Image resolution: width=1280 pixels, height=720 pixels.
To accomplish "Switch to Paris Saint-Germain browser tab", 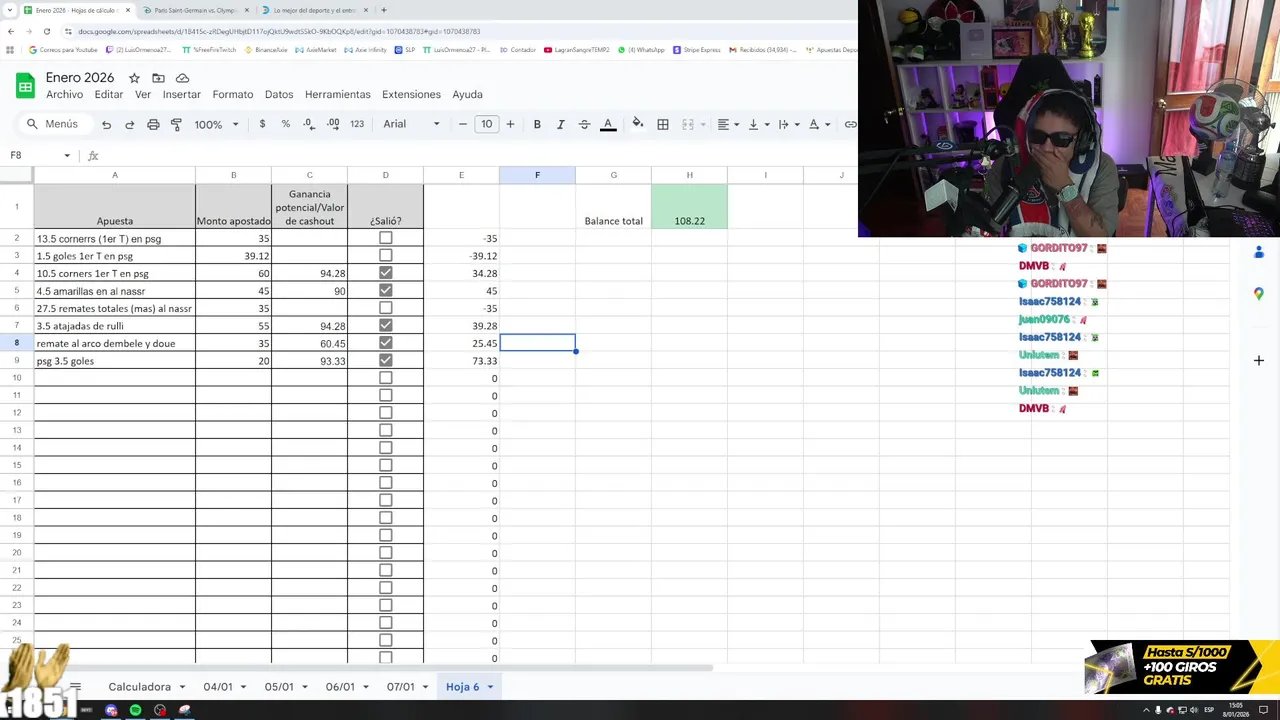I will pyautogui.click(x=195, y=10).
